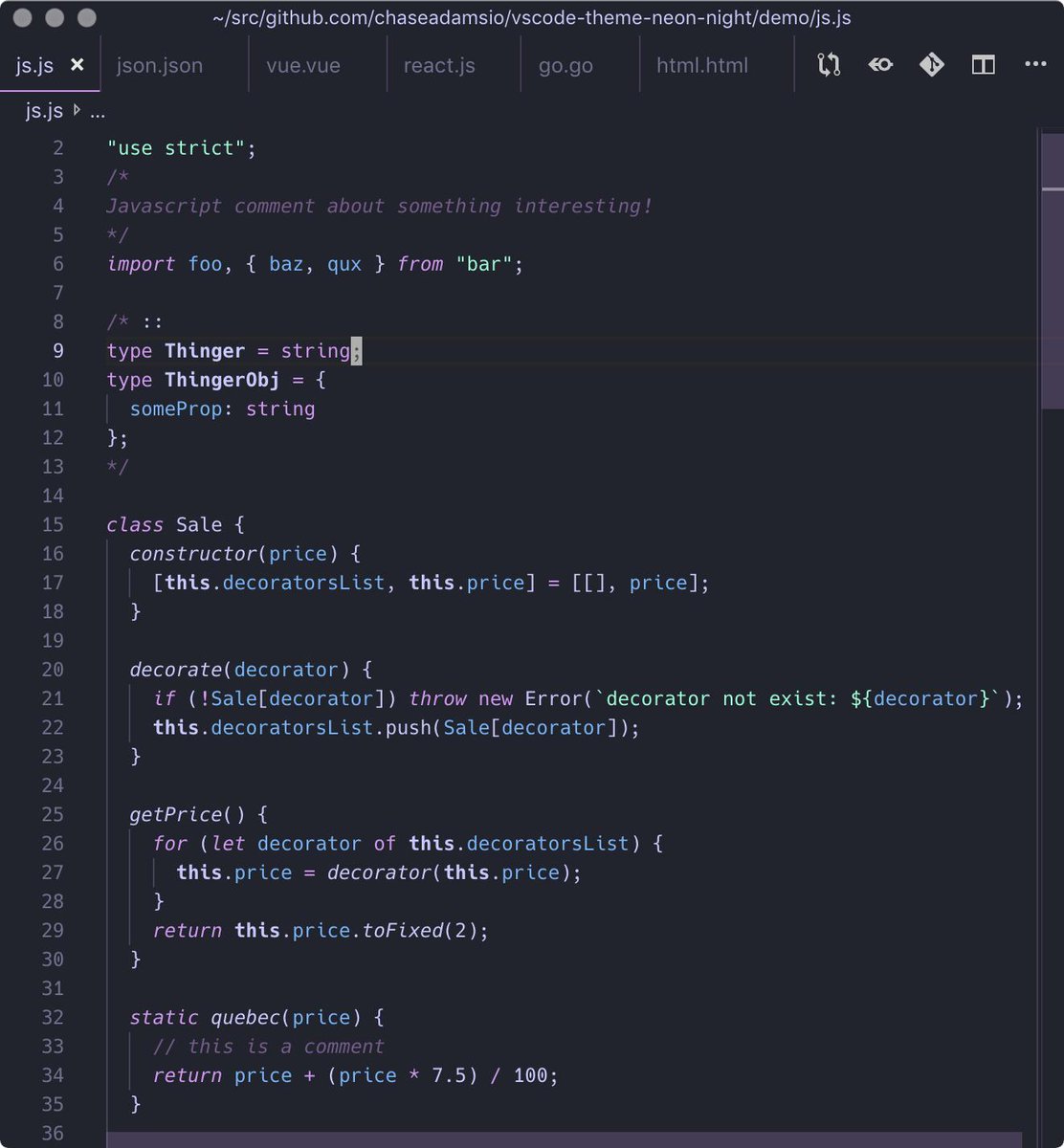The image size is (1064, 1148).
Task: Click the git branch diamond icon
Action: 931,64
